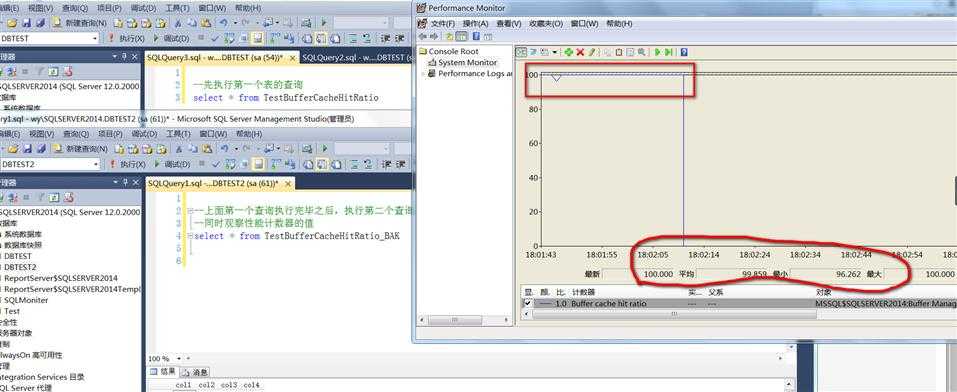The image size is (957, 392).
Task: Click parse checkmark icon in lower SSMS toolbar
Action: 215,164
